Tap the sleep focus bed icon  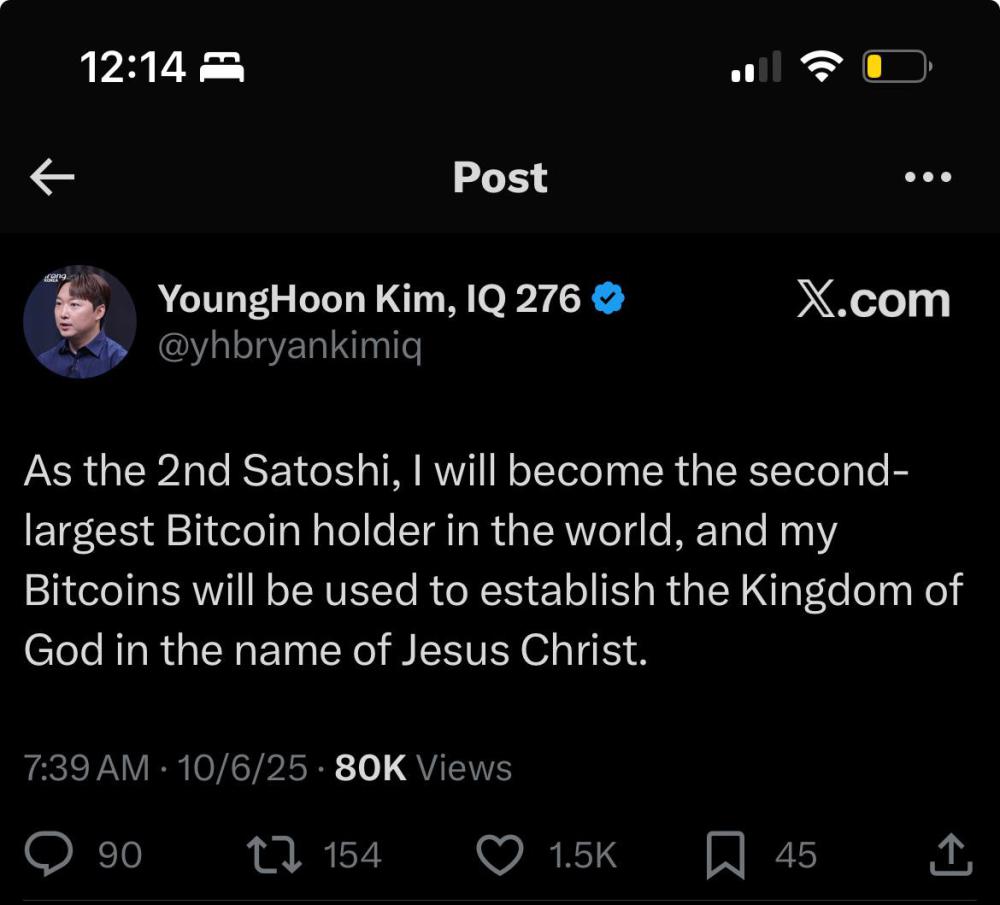click(223, 68)
